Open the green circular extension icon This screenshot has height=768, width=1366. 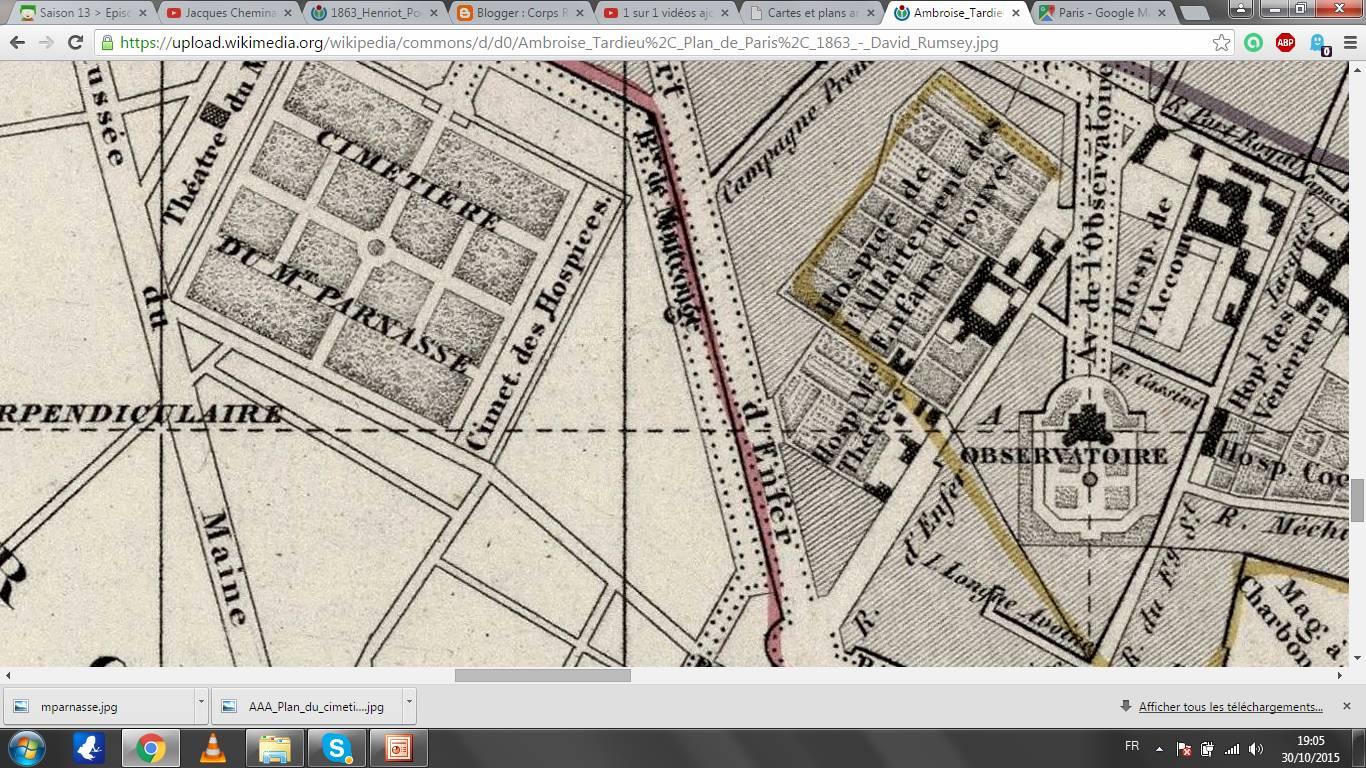pos(1253,43)
